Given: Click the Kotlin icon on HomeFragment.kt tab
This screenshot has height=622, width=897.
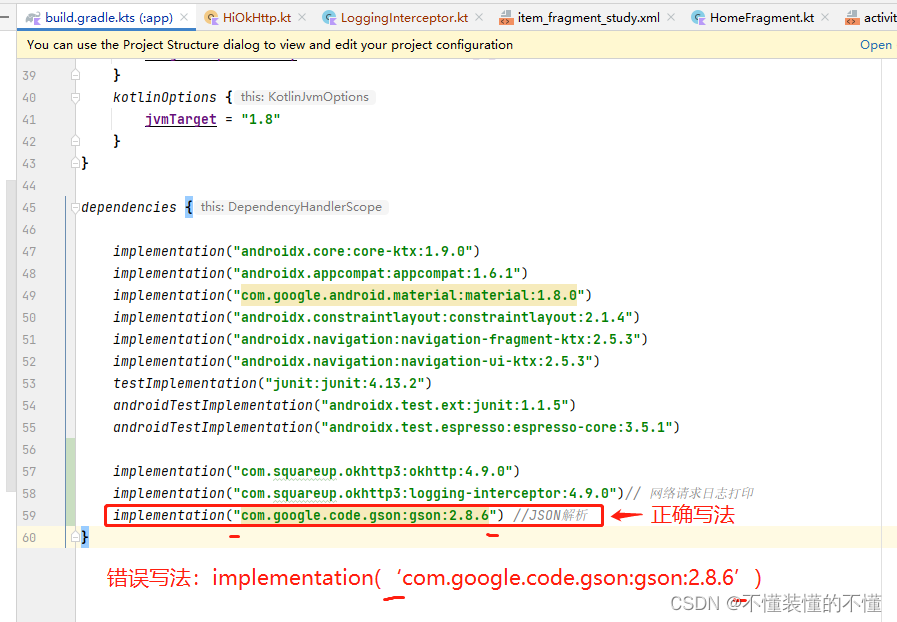Looking at the screenshot, I should point(698,18).
